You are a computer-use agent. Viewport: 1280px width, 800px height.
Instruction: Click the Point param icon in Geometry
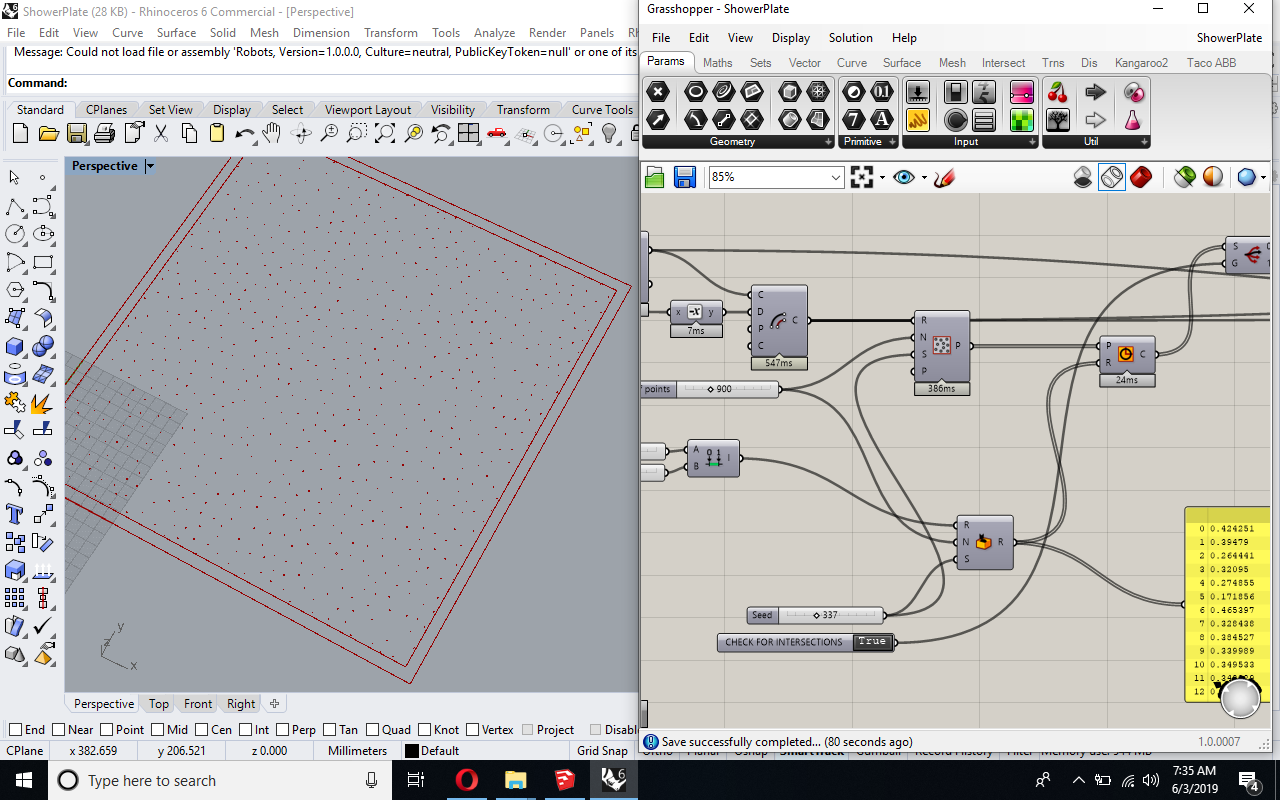(657, 92)
